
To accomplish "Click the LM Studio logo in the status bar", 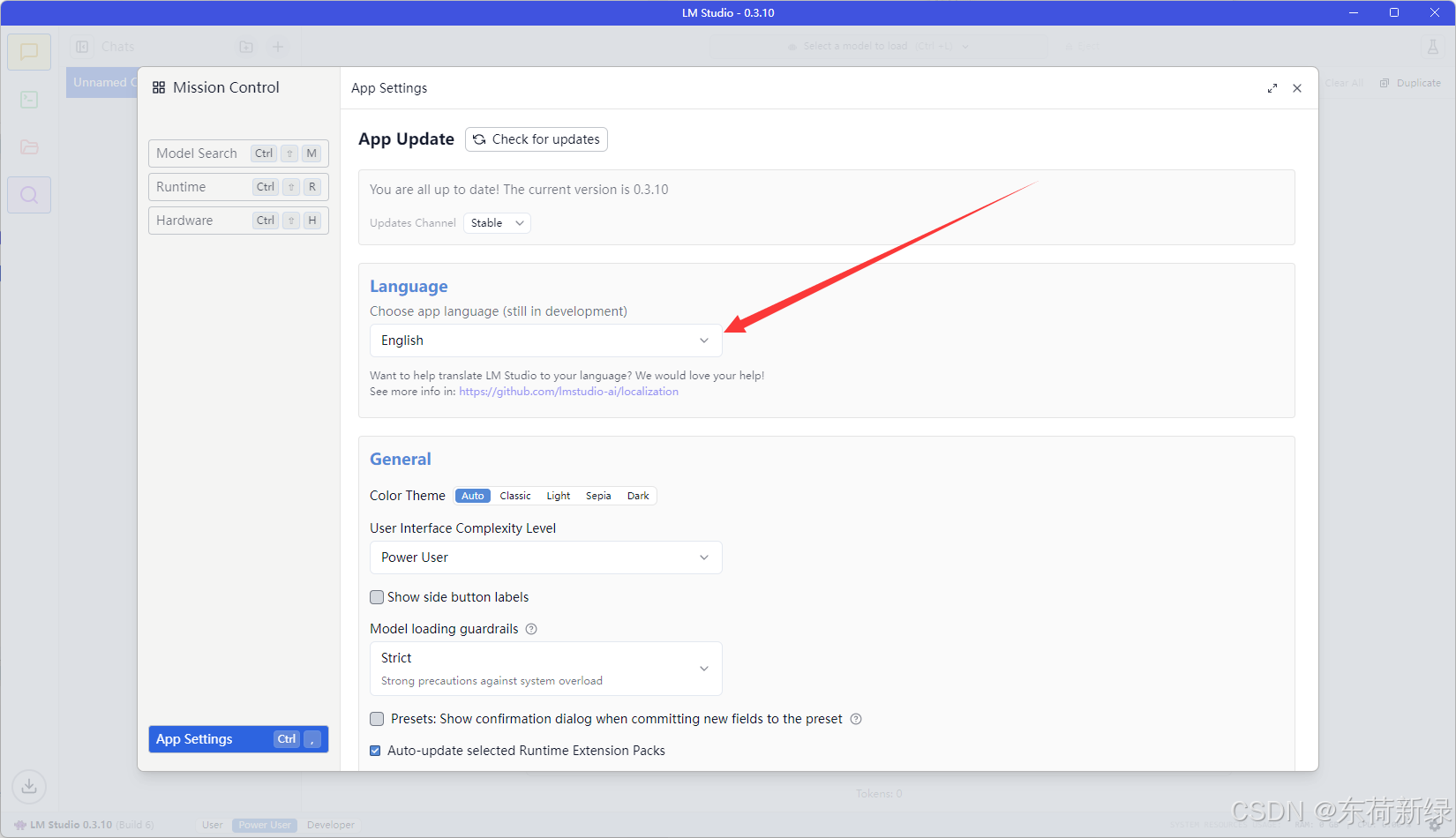I will (x=20, y=825).
